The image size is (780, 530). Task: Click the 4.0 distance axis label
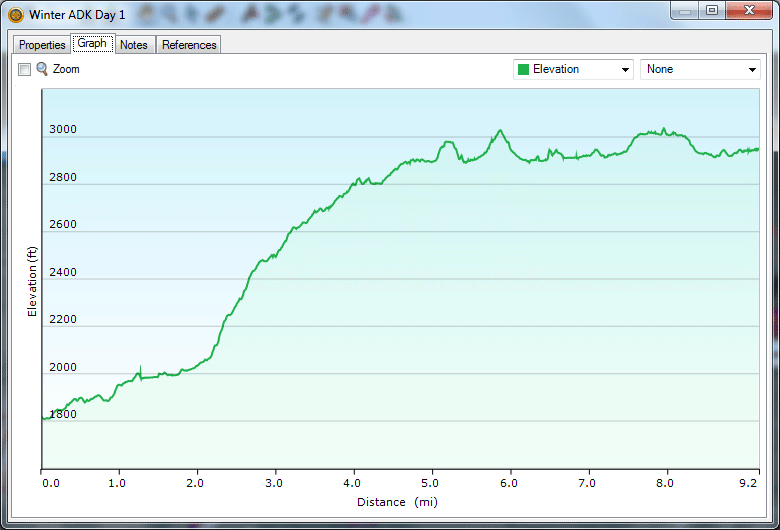(x=352, y=483)
